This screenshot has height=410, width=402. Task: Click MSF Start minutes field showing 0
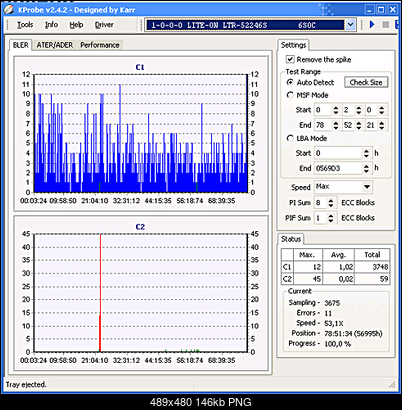coord(323,110)
